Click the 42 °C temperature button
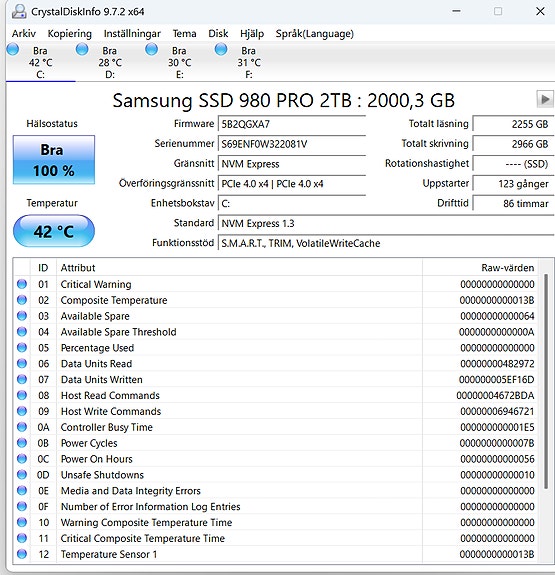This screenshot has width=555, height=575. pyautogui.click(x=54, y=231)
